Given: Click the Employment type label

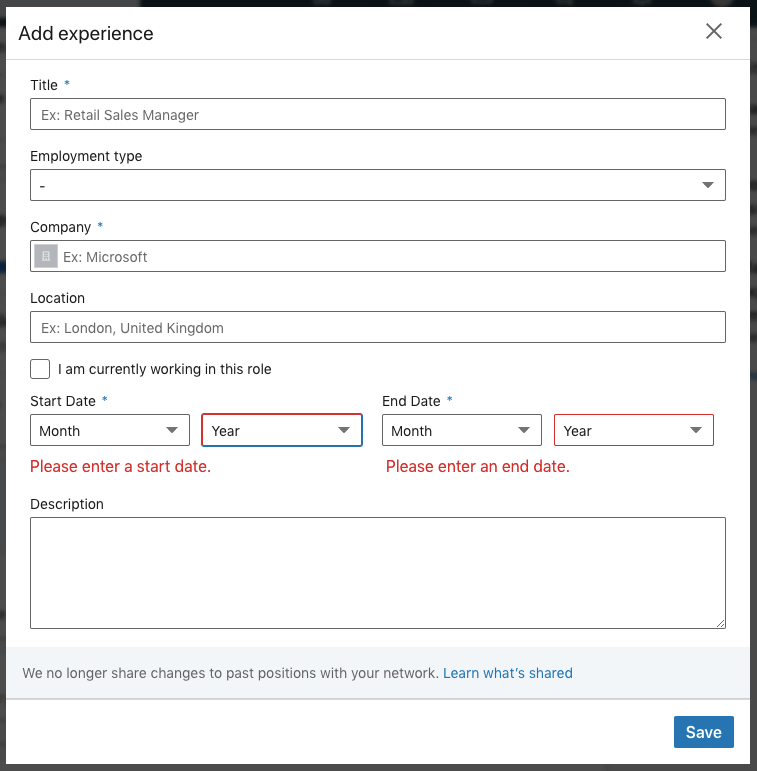Looking at the screenshot, I should 86,156.
